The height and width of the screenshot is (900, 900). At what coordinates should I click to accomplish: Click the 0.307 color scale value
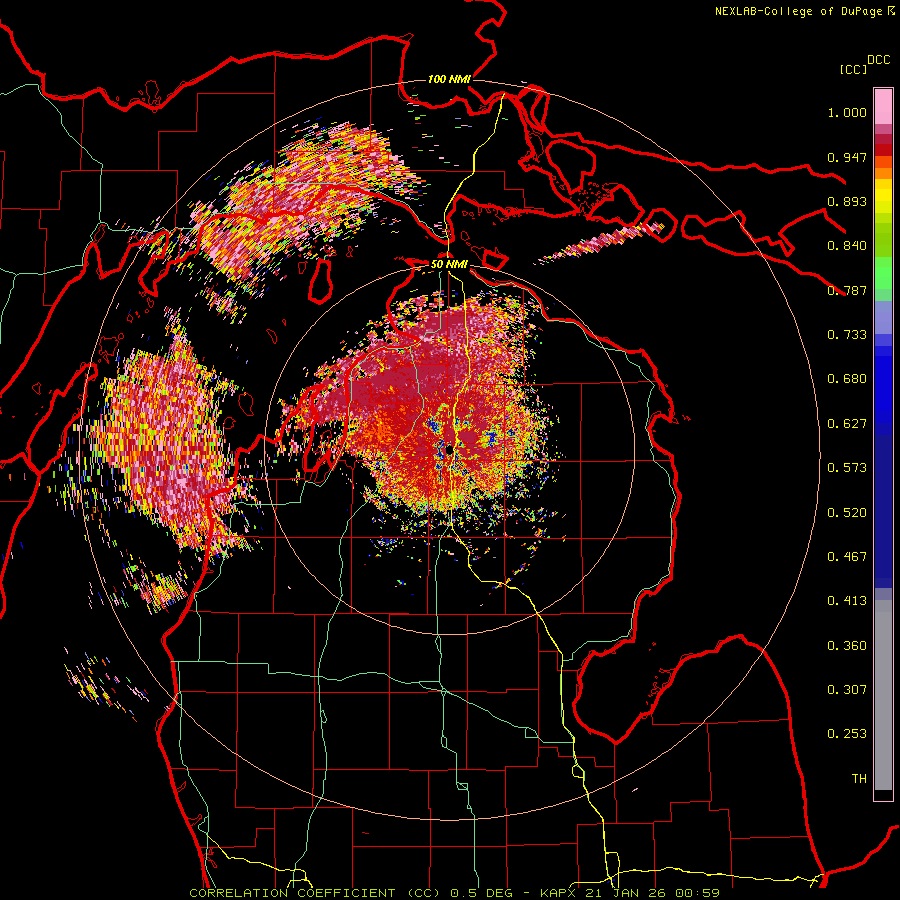[847, 690]
